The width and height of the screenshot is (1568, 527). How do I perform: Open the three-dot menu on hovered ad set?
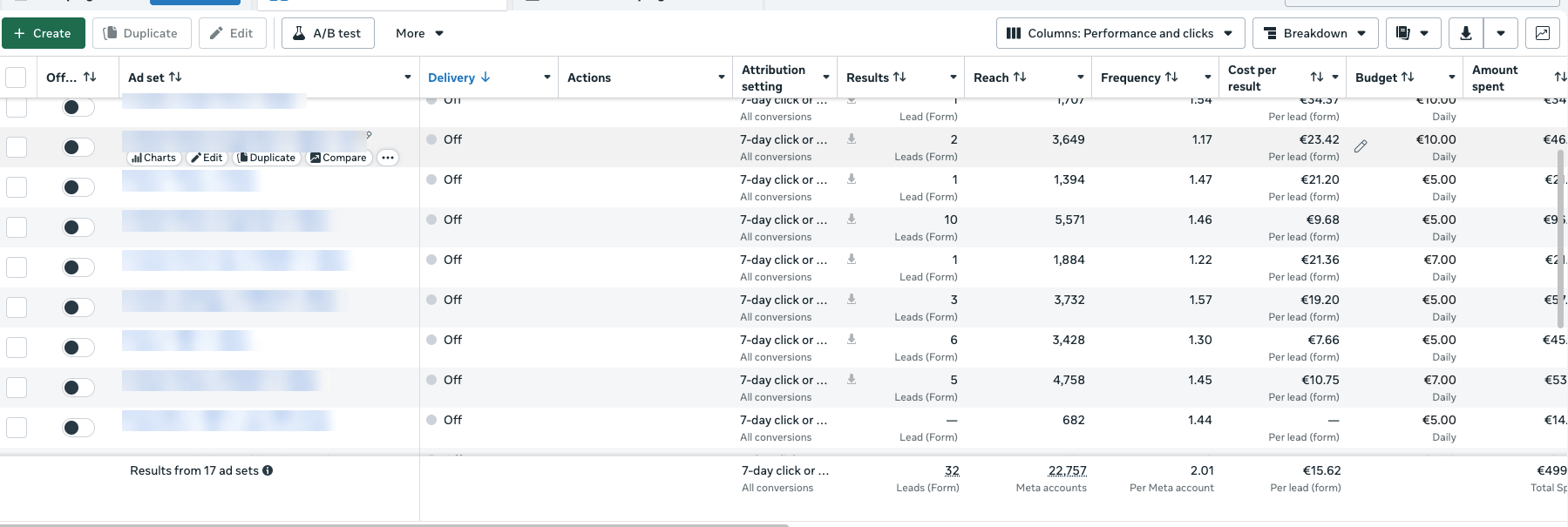pos(388,158)
